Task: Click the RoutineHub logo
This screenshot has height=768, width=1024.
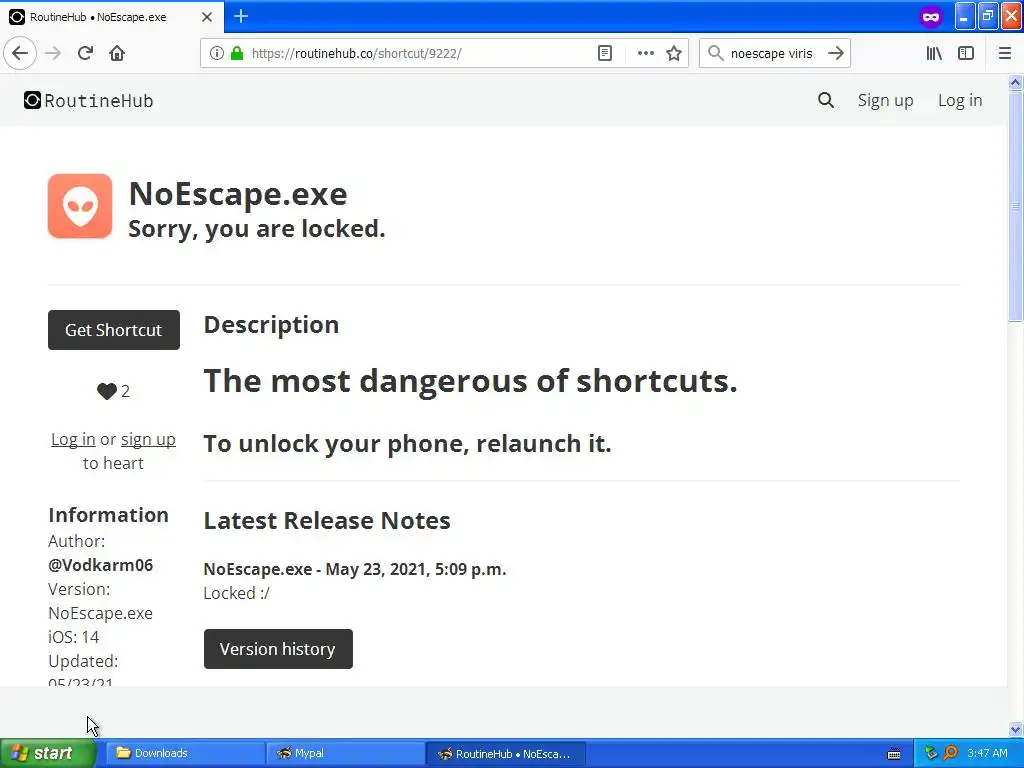Action: 89,101
